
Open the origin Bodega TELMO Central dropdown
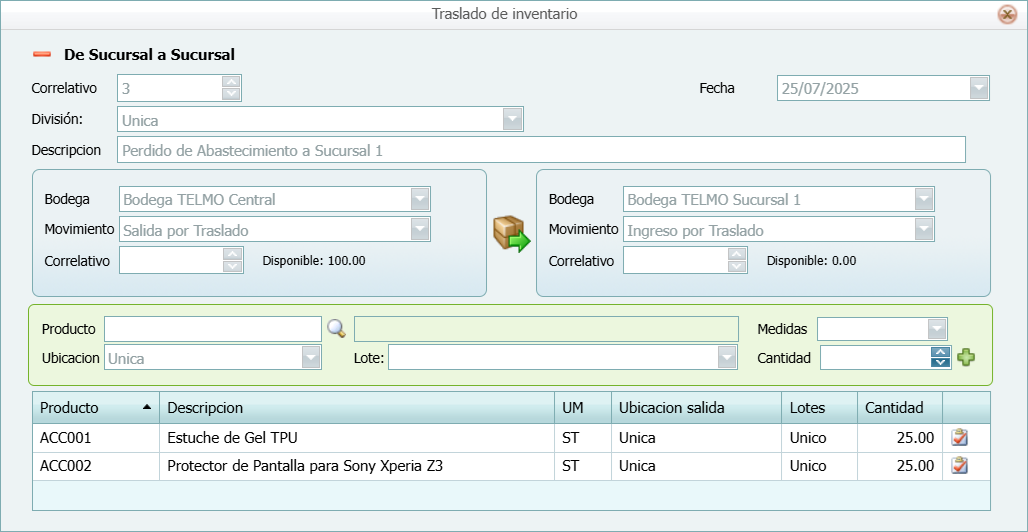[421, 199]
